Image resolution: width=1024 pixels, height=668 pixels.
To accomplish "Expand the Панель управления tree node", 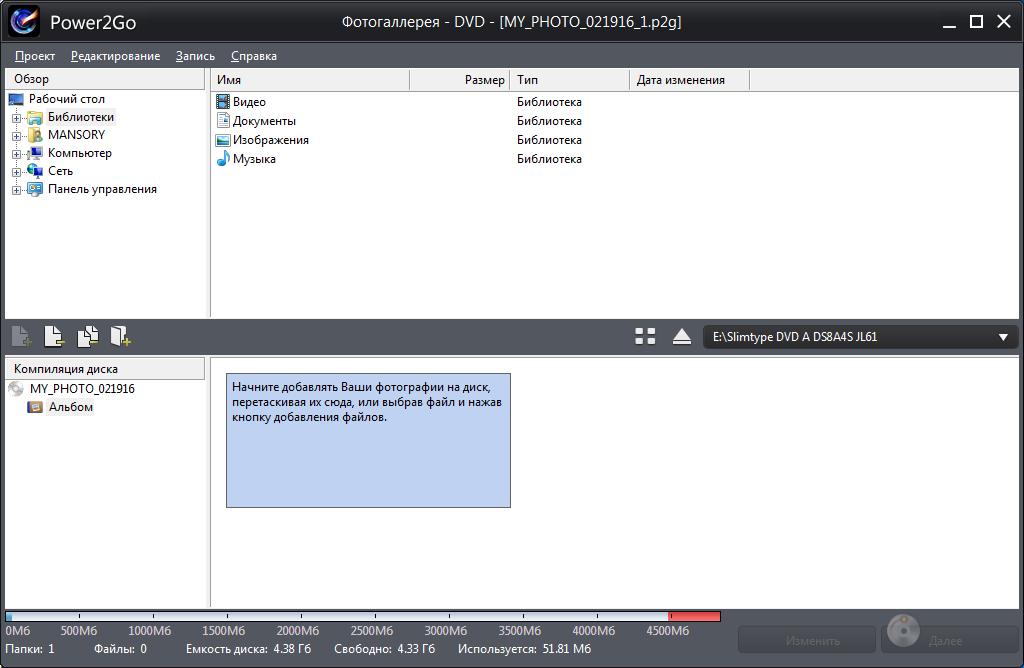I will [16, 190].
